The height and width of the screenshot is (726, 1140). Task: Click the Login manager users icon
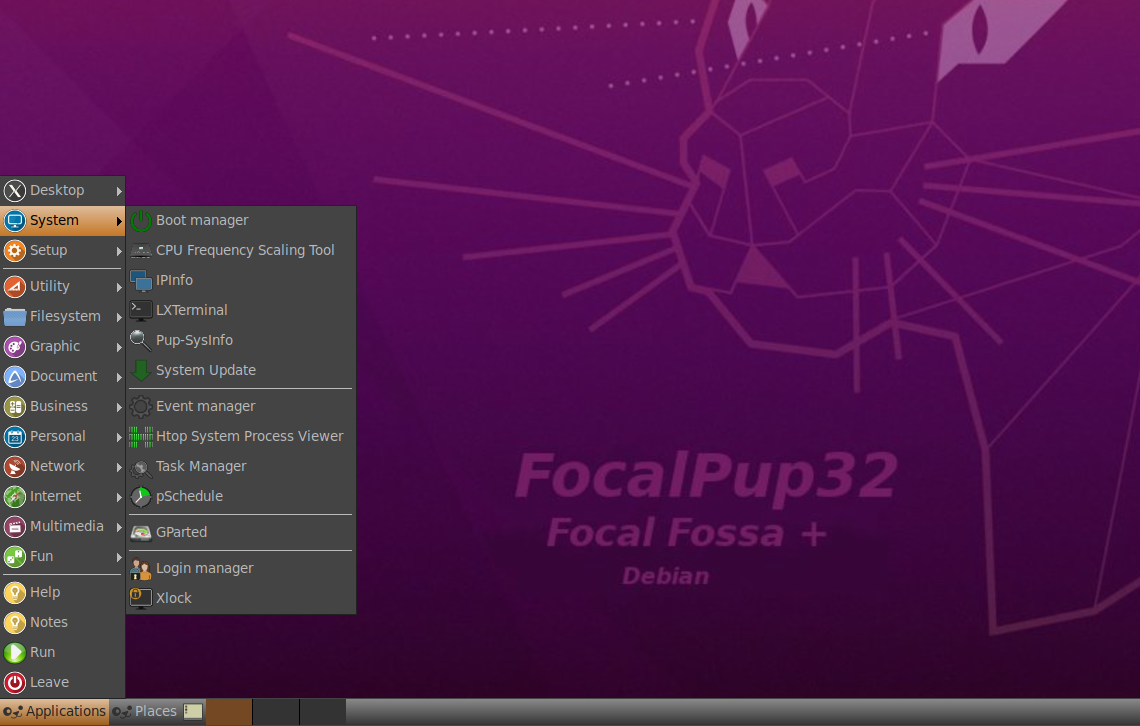pos(140,568)
